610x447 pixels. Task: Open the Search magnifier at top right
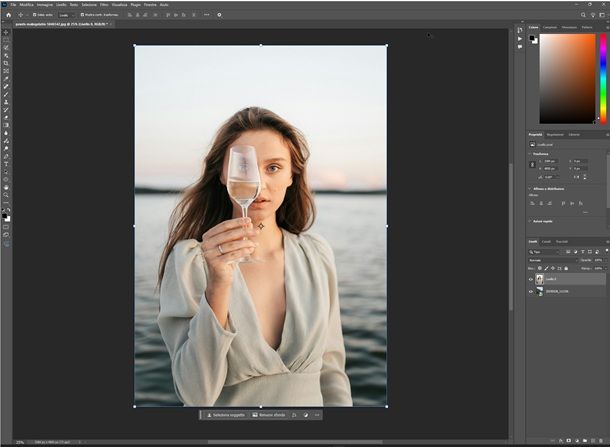pyautogui.click(x=583, y=15)
